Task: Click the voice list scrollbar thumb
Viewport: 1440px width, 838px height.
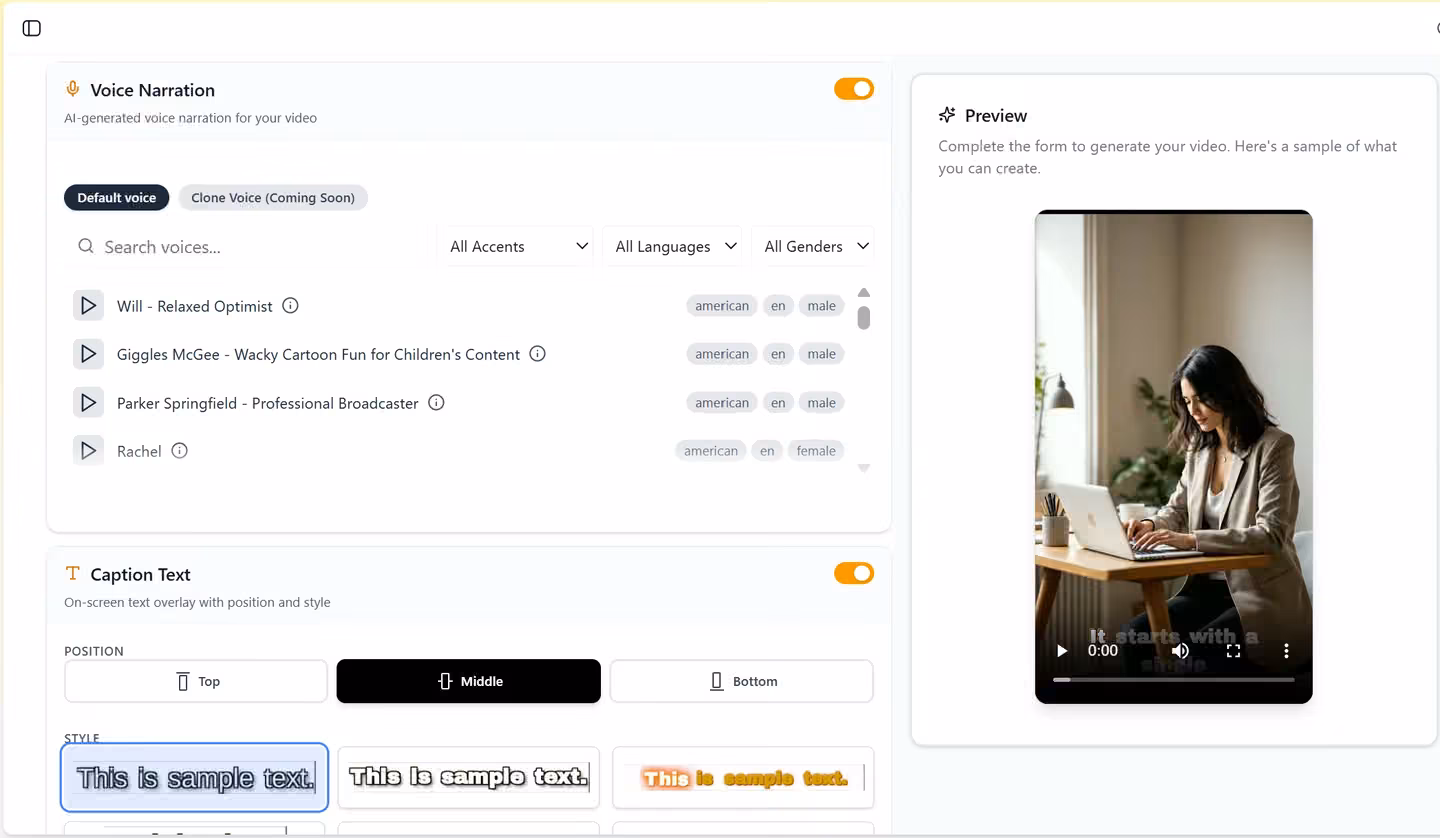Action: (864, 317)
